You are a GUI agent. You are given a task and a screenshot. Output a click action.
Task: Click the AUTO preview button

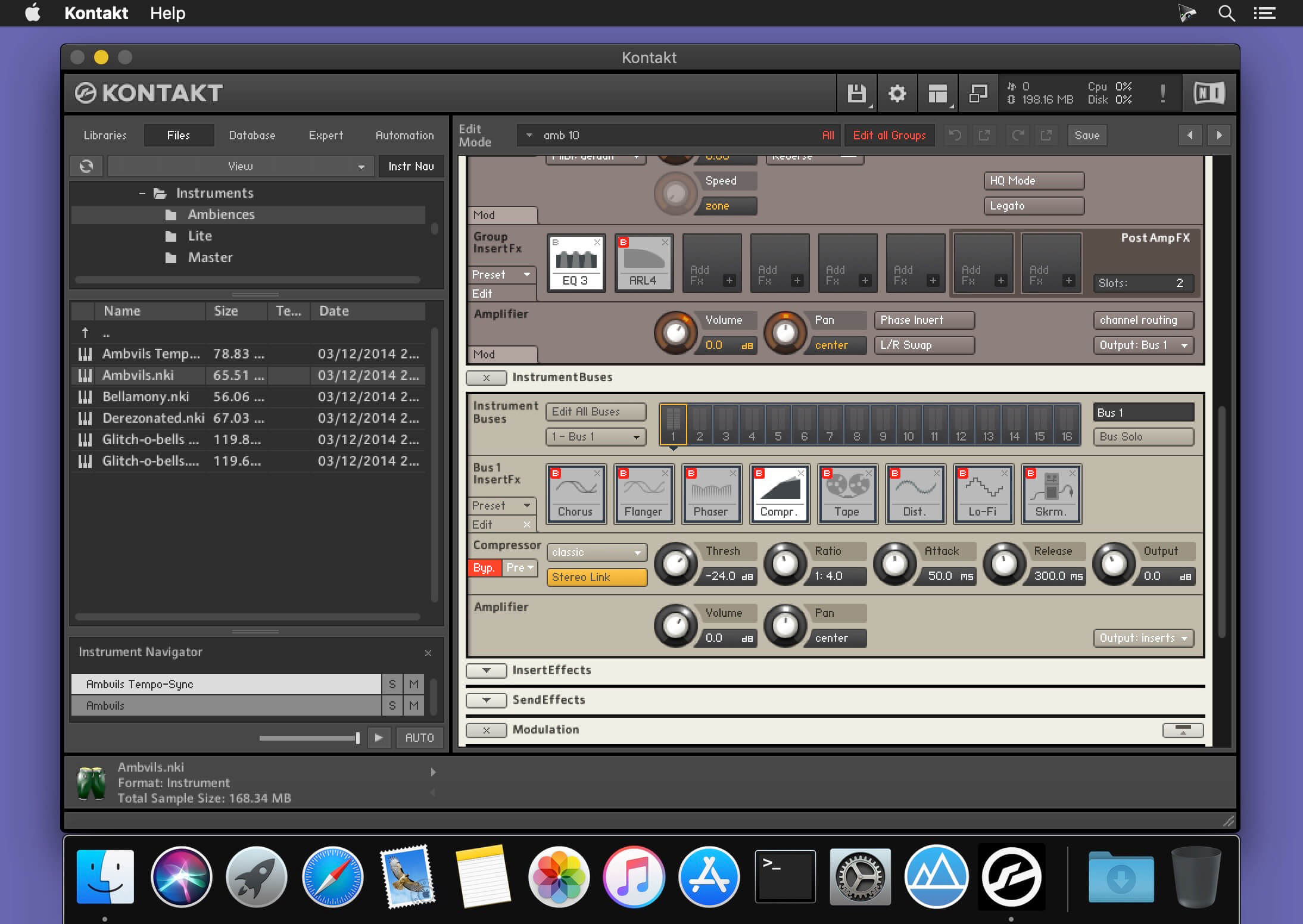point(419,738)
